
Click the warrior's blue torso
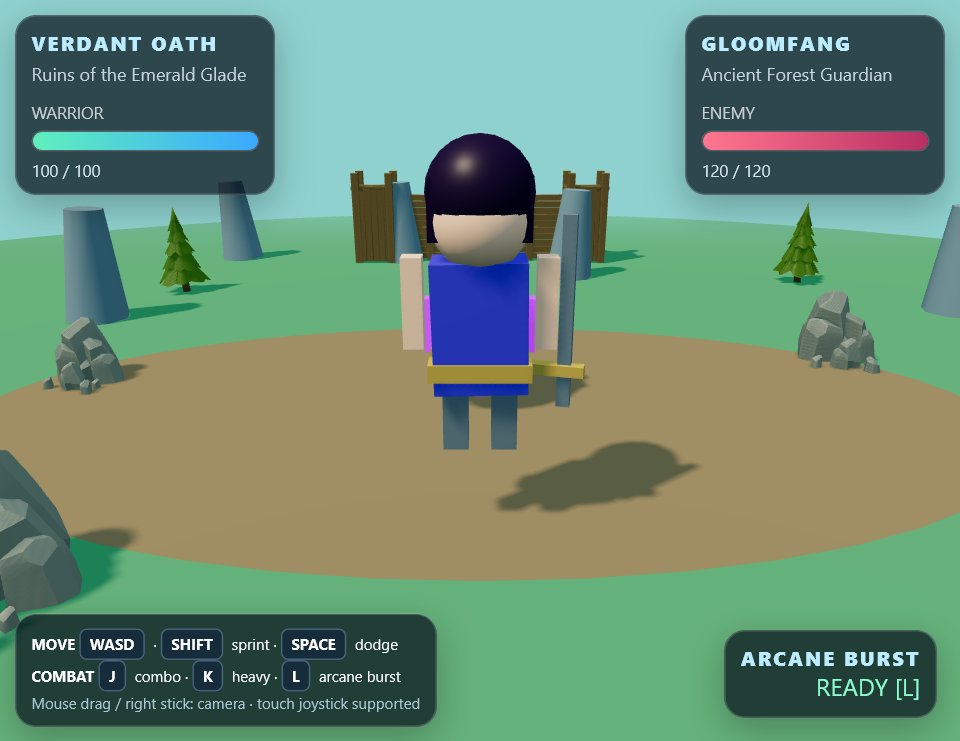click(479, 312)
